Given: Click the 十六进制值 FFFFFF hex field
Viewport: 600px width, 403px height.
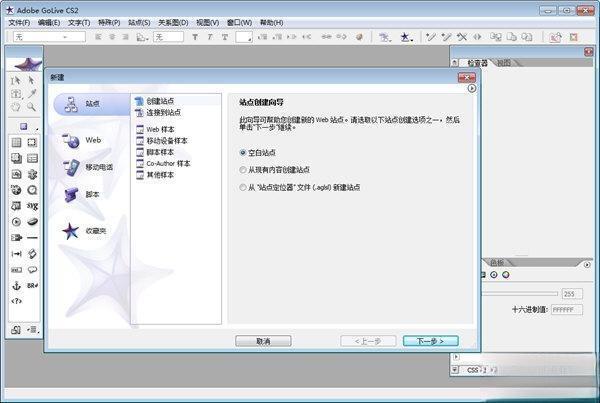Looking at the screenshot, I should tap(567, 310).
